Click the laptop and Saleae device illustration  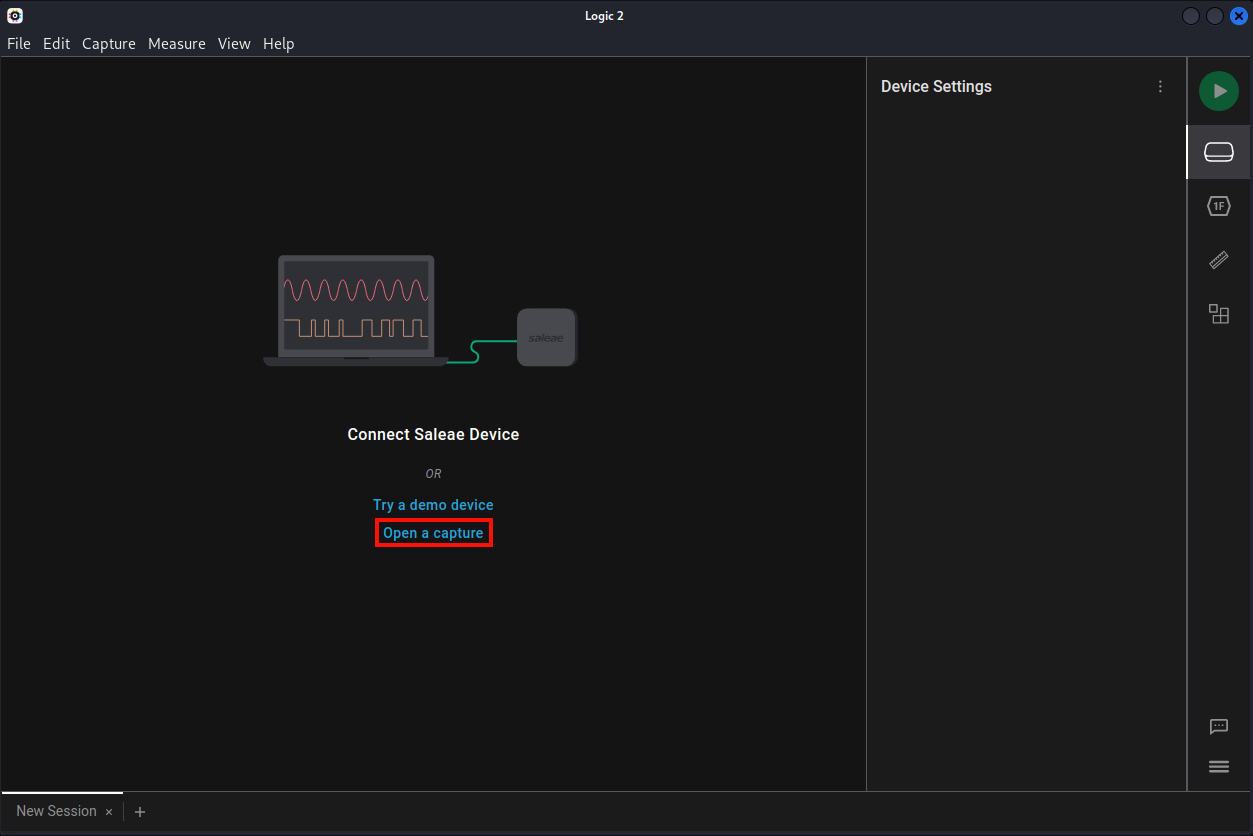(420, 311)
